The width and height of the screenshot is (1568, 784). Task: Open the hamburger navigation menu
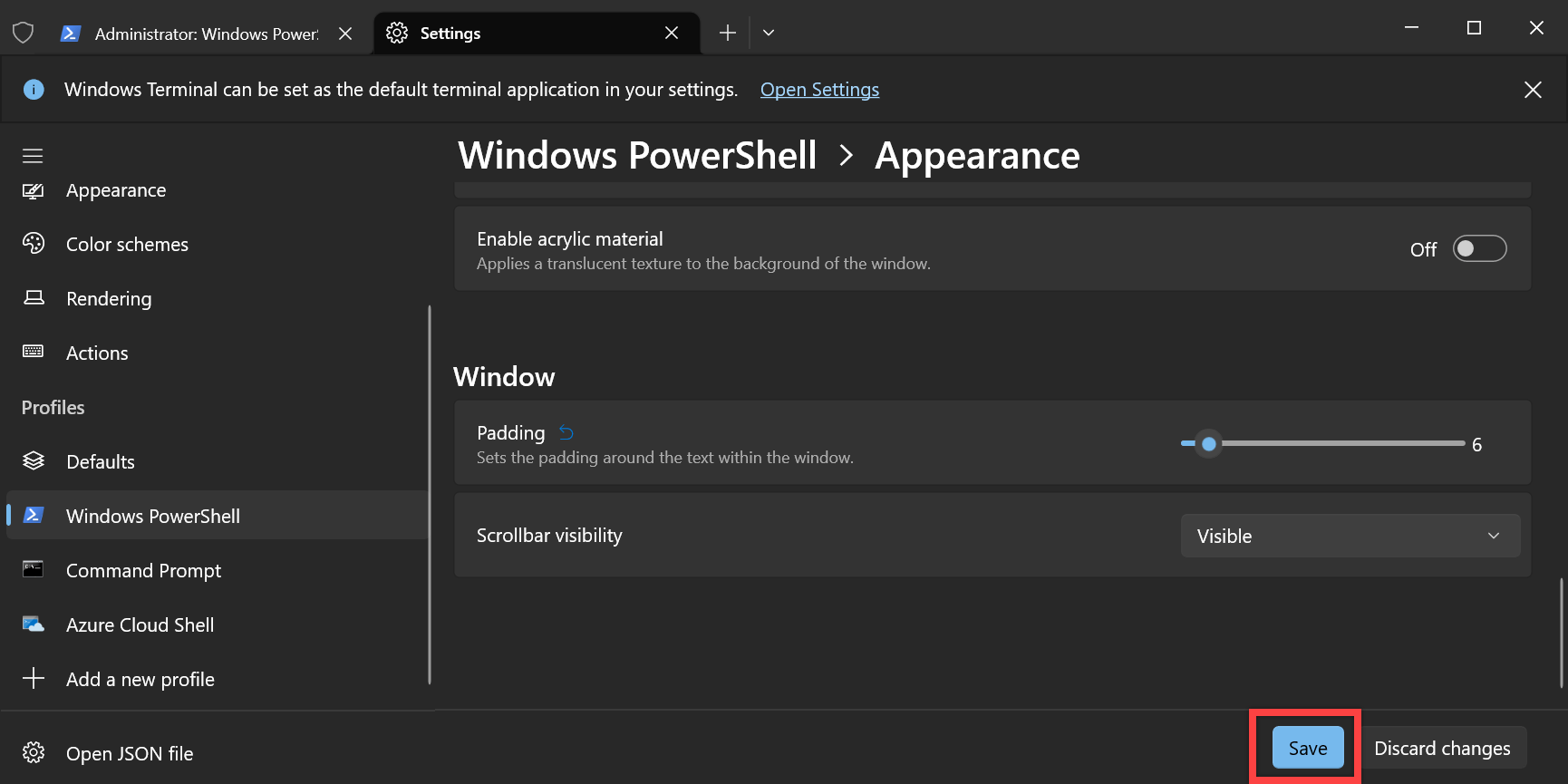(x=33, y=156)
